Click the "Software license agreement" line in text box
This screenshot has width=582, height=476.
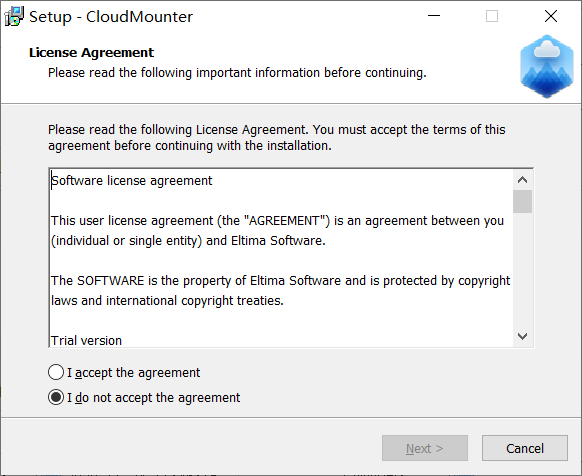pos(131,180)
